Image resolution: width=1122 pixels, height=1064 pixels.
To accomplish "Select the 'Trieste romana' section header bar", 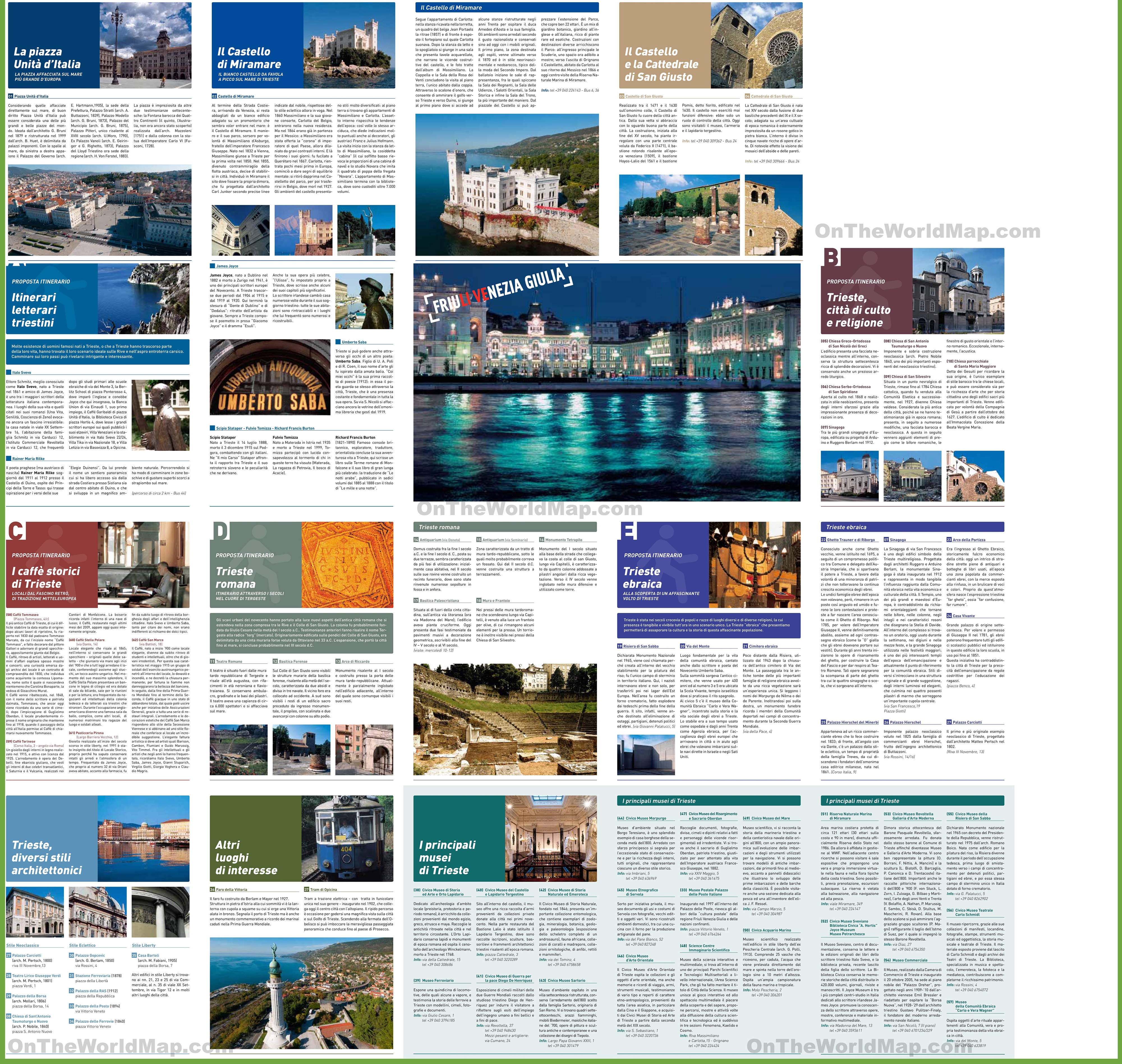I will tap(505, 527).
